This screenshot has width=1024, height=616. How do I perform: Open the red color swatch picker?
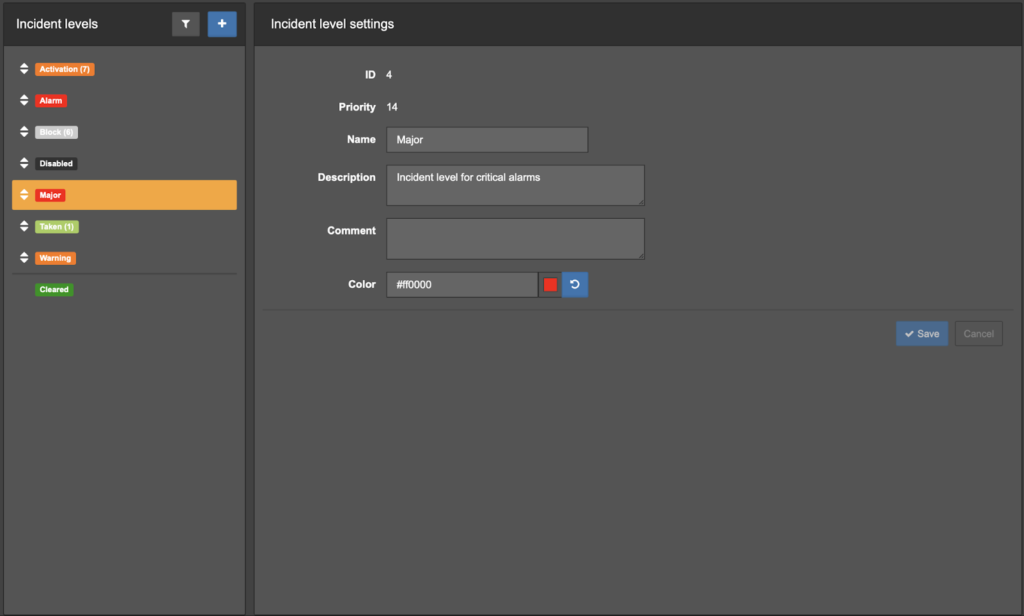tap(550, 285)
